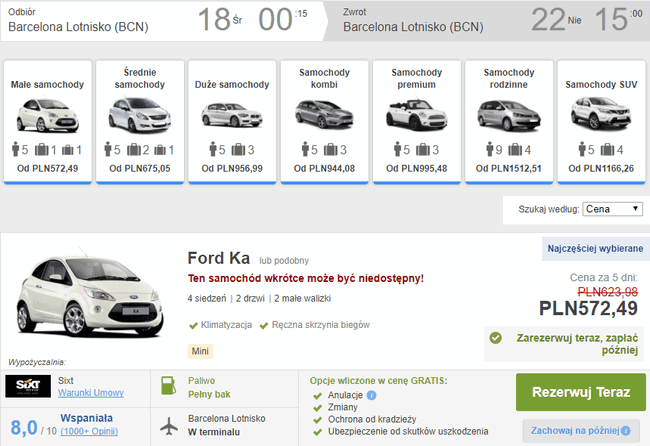Screen dimensions: 650x446
Task: Click Zwrot location Barcelona Lotnisko (BCN)
Action: pos(413,27)
